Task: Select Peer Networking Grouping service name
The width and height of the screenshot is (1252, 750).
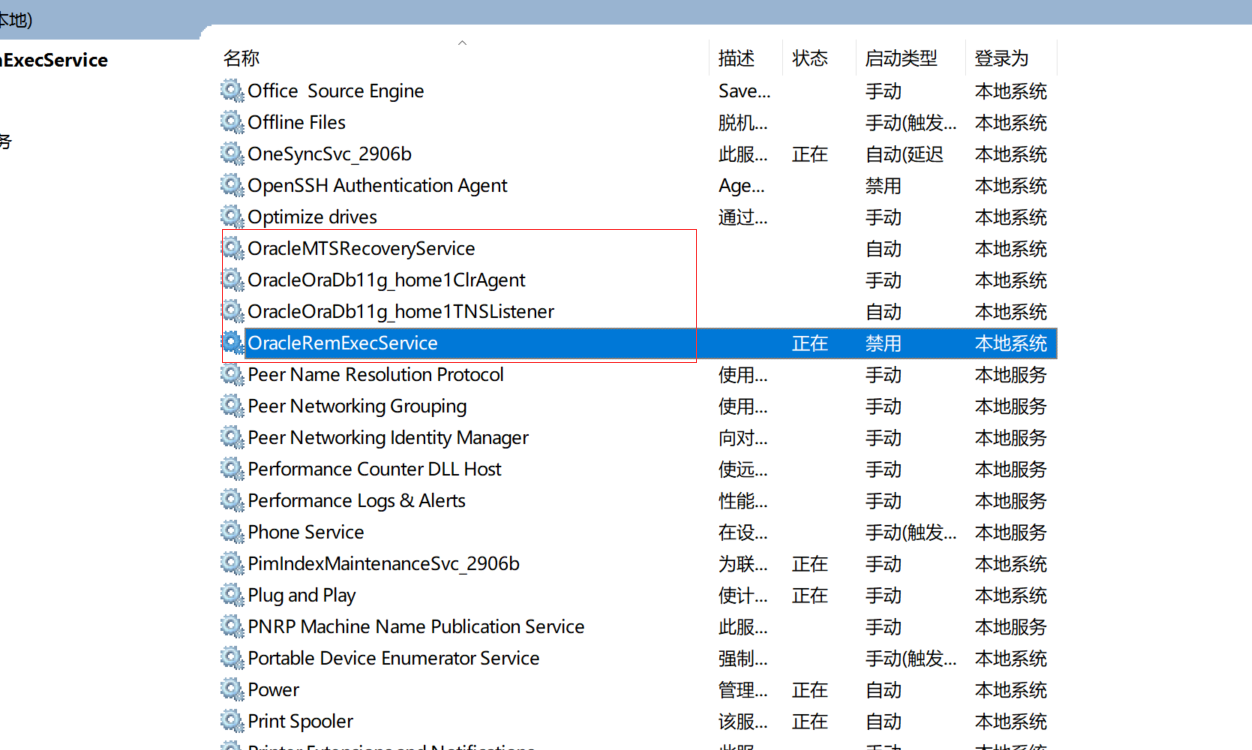Action: [358, 406]
